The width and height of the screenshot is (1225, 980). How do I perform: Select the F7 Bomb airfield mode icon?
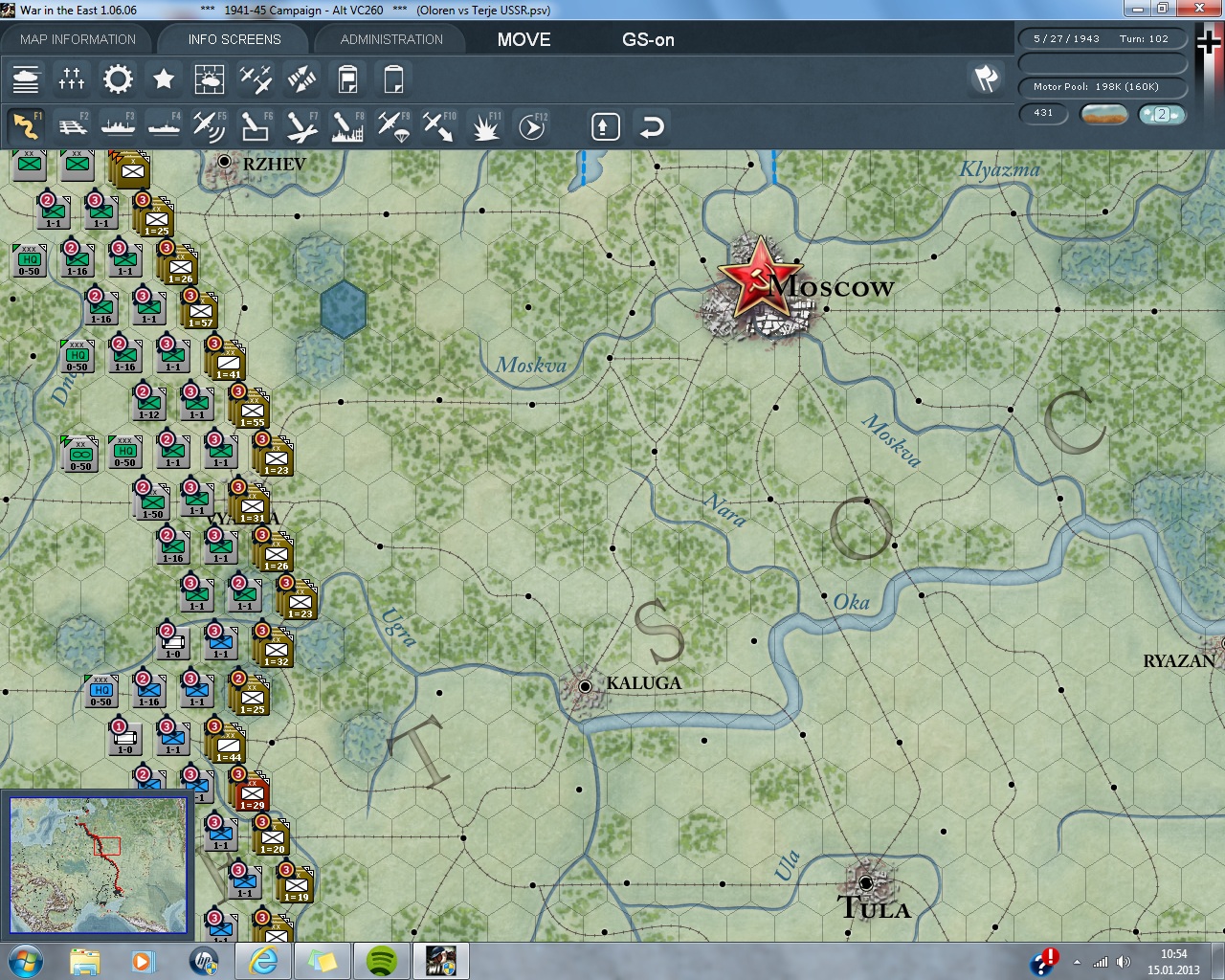pos(301,126)
